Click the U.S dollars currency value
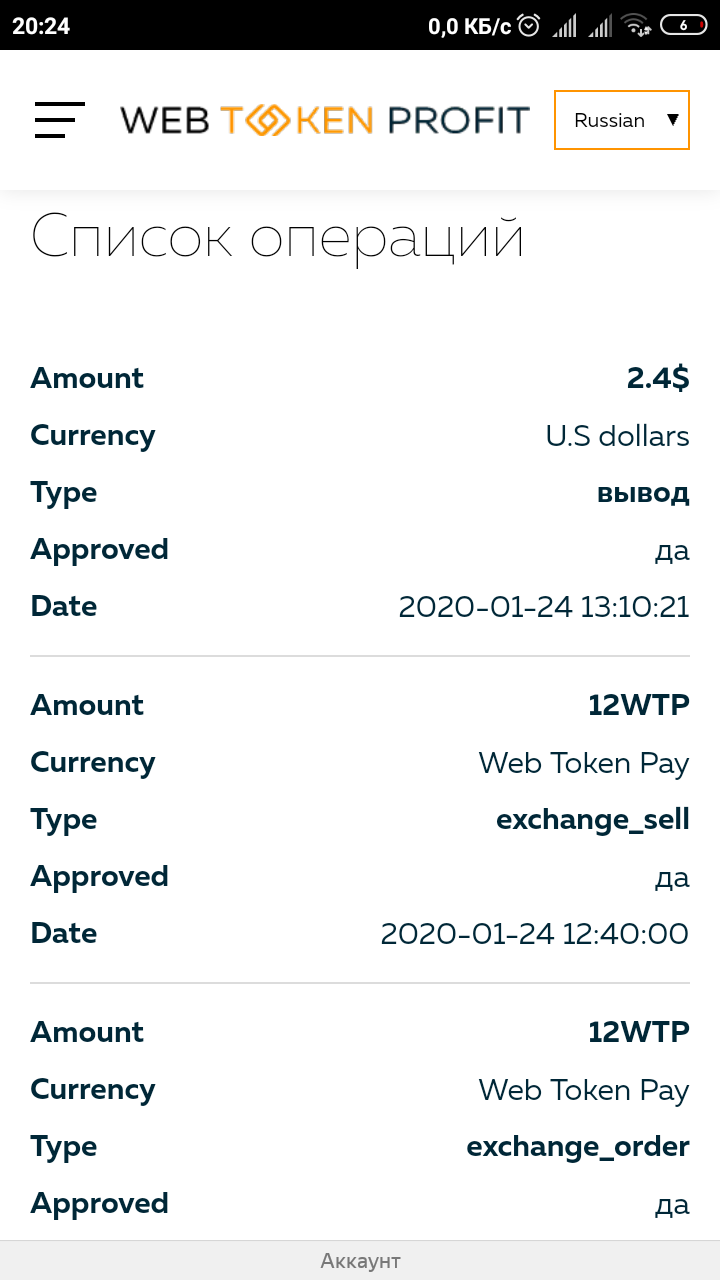 [617, 436]
